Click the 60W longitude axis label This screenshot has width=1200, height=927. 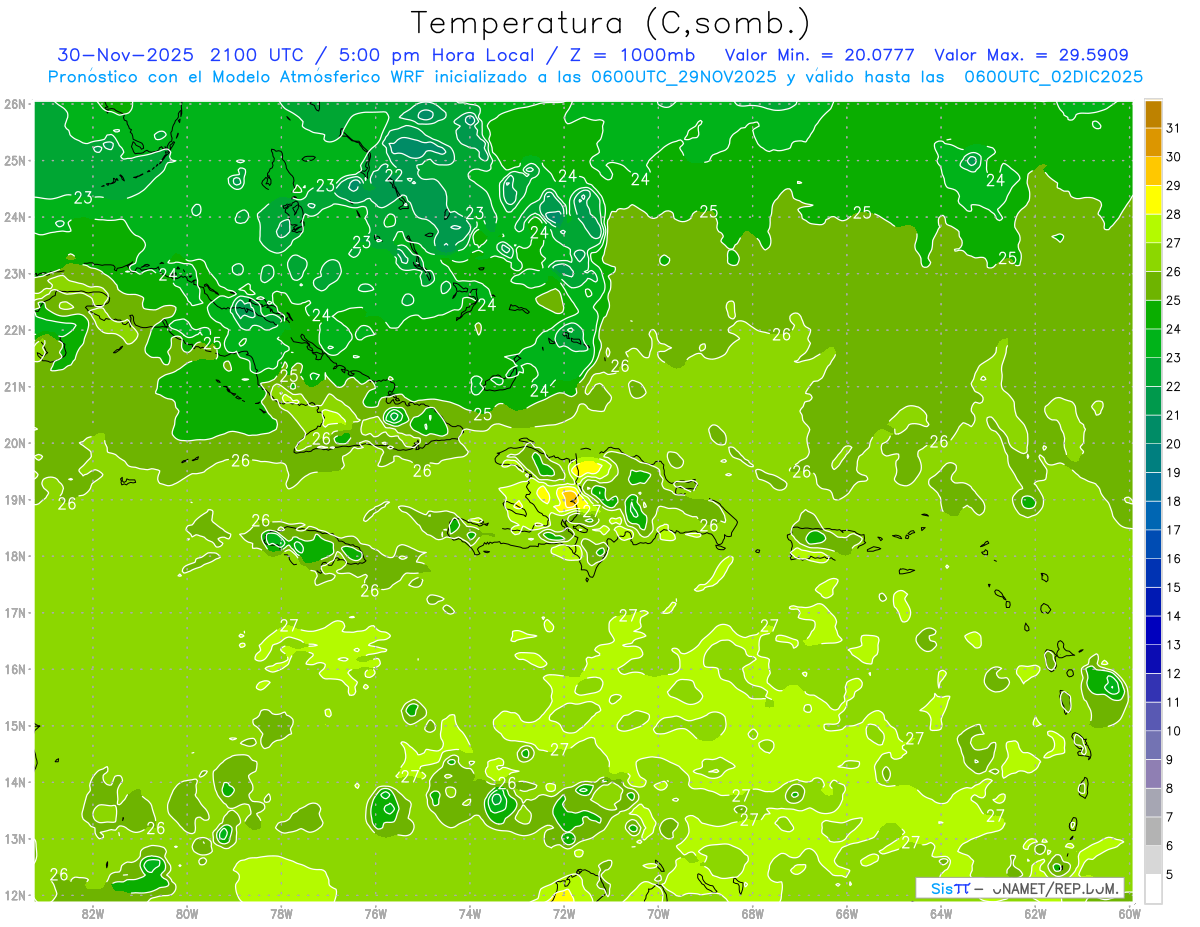pyautogui.click(x=1130, y=912)
